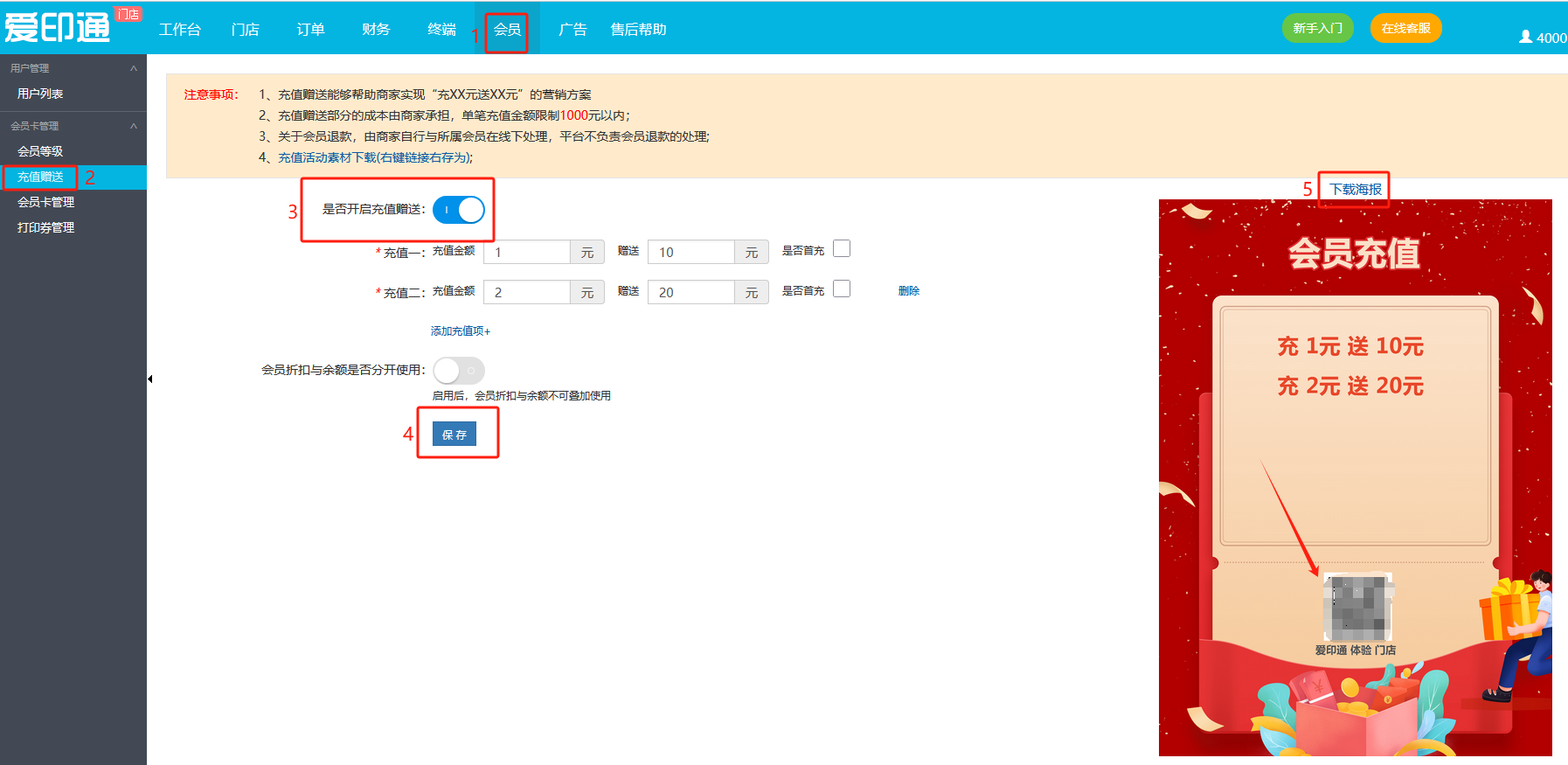Check 是否首充 for 充值一

[x=842, y=249]
